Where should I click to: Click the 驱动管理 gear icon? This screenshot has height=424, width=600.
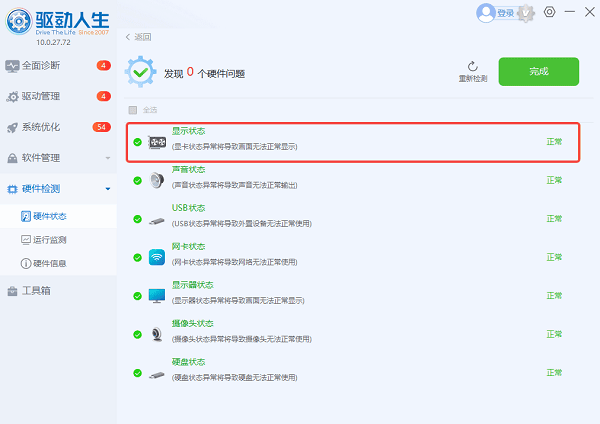pyautogui.click(x=12, y=97)
